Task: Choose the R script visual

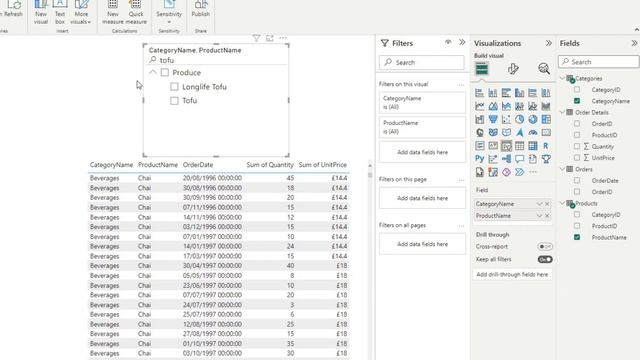Action: coord(546,146)
